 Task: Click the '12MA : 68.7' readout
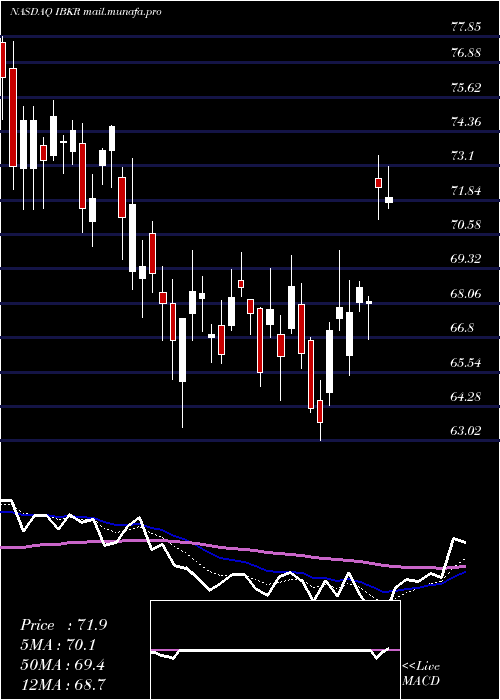(x=62, y=684)
